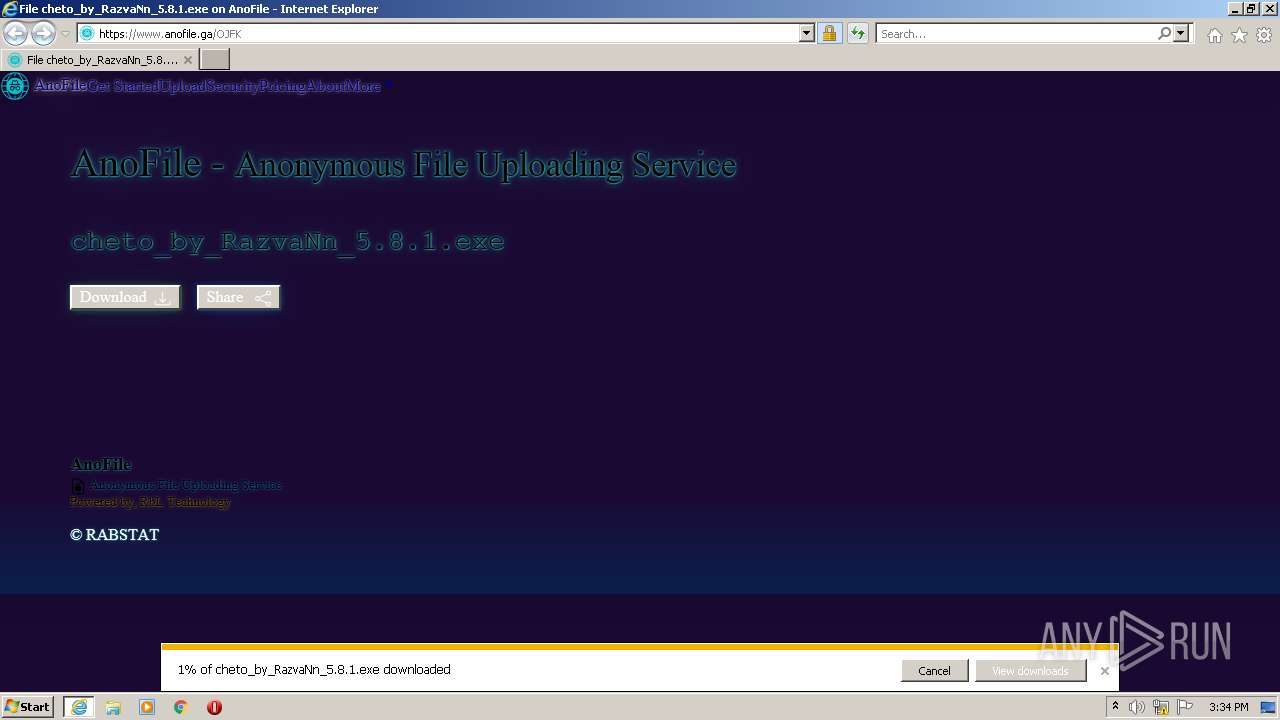Image resolution: width=1280 pixels, height=720 pixels.
Task: Open the Home page icon
Action: click(x=1214, y=35)
